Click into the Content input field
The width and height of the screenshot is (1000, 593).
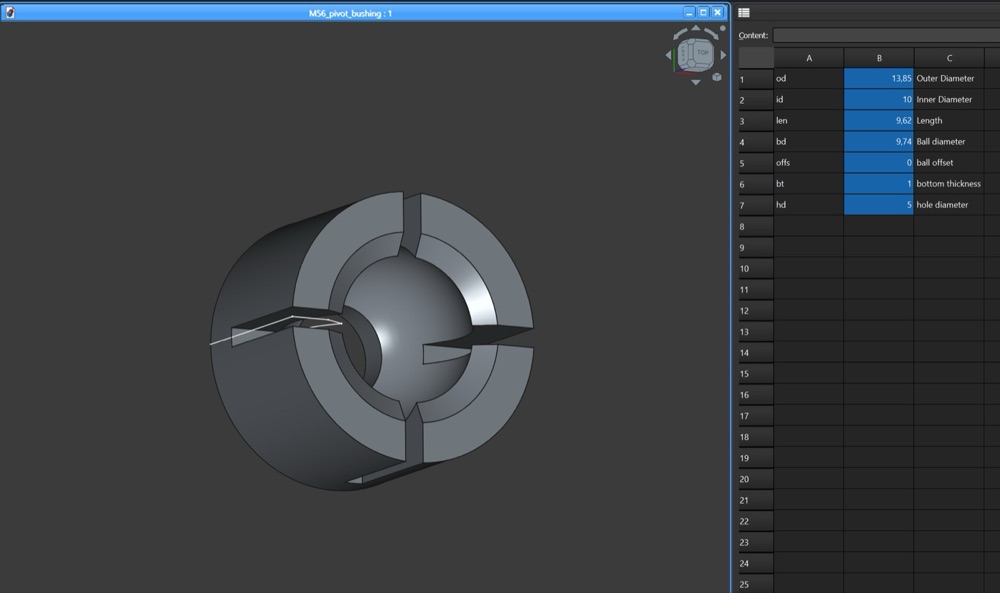tap(886, 35)
